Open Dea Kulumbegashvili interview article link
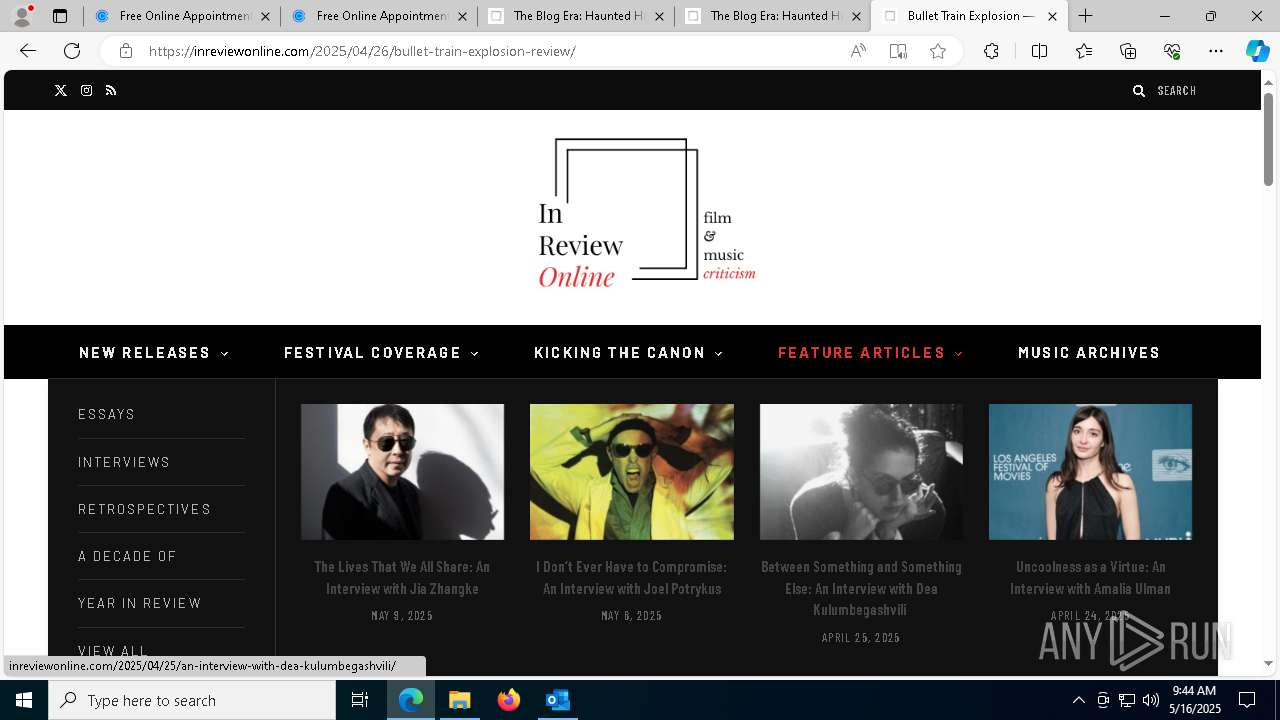The image size is (1280, 720). pyautogui.click(x=861, y=588)
